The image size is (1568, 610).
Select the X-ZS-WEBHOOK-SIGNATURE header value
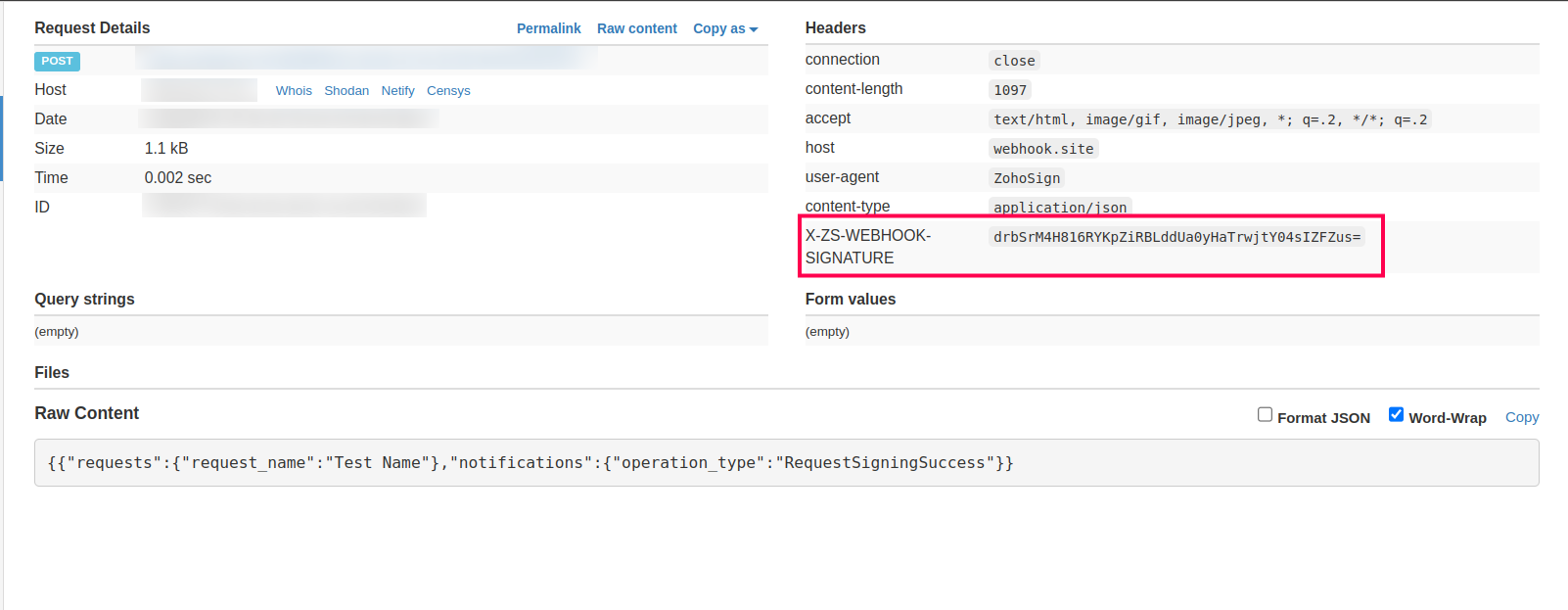pos(1176,237)
